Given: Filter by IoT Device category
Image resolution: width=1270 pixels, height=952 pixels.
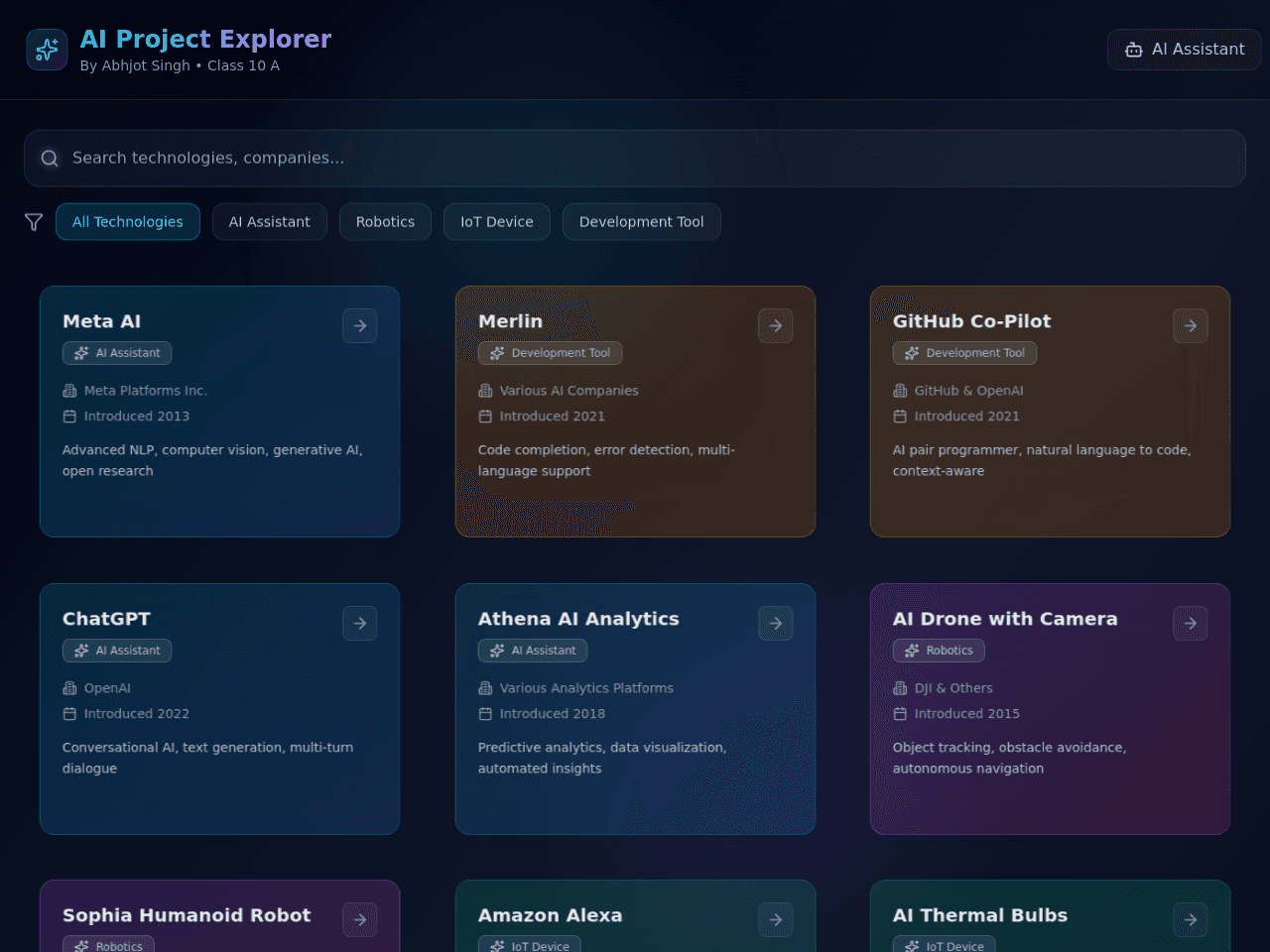Looking at the screenshot, I should pyautogui.click(x=497, y=222).
